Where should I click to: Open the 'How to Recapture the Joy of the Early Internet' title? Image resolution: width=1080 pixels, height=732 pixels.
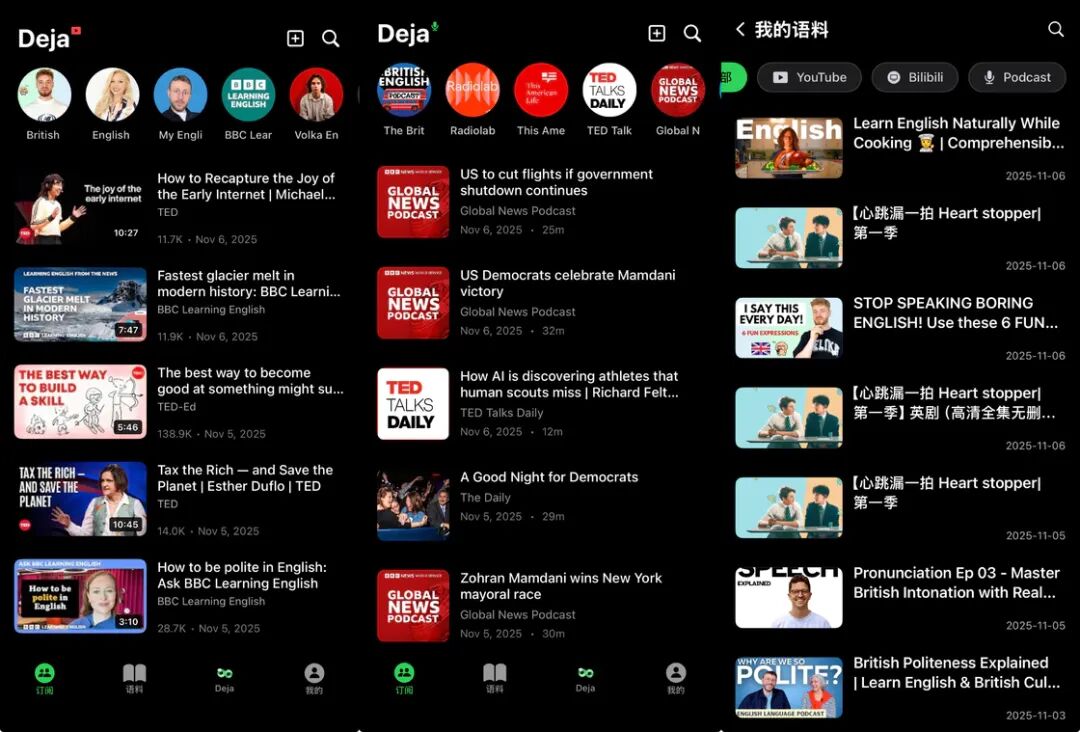[x=246, y=186]
